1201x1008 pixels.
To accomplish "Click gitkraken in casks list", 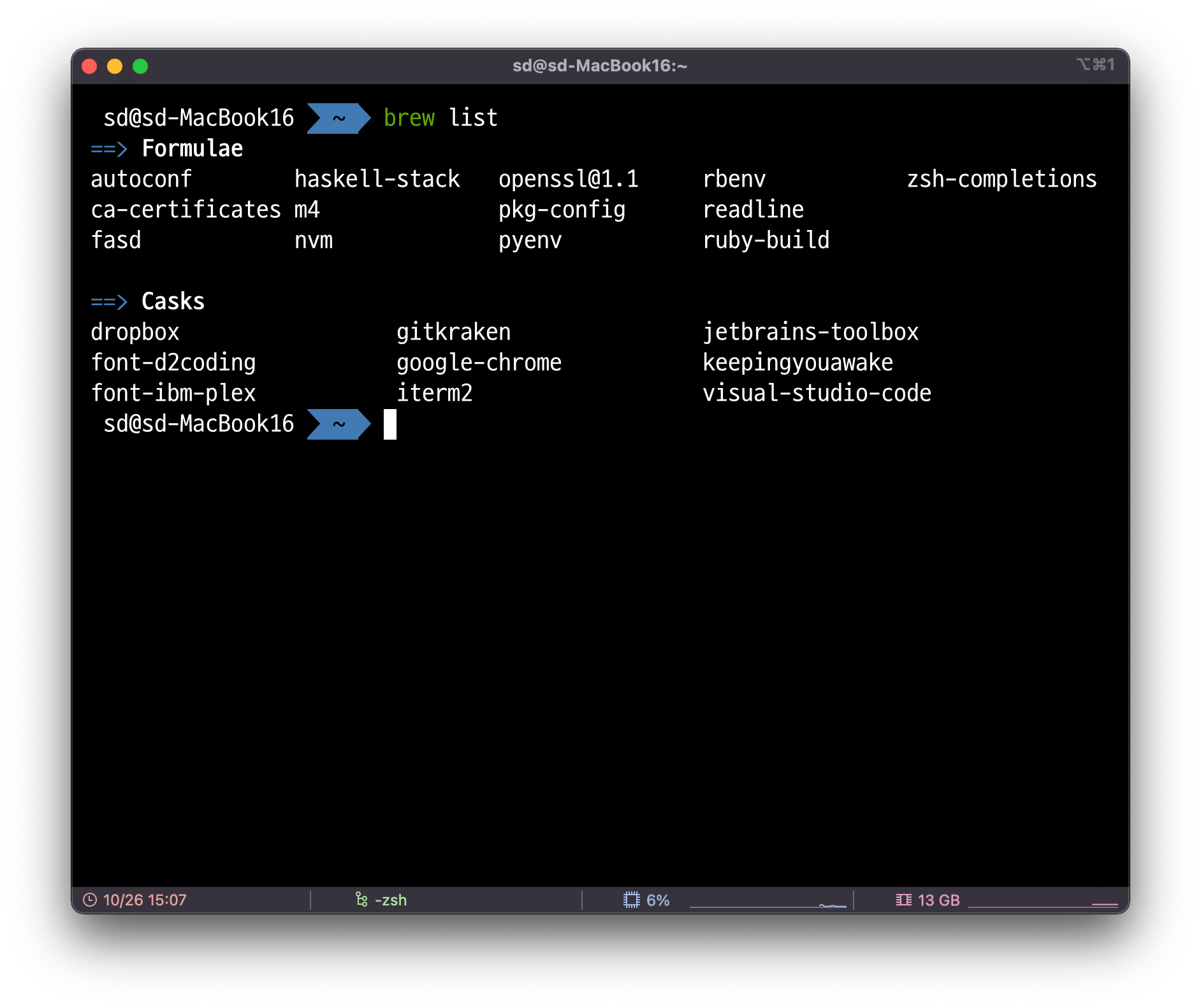I will (453, 332).
